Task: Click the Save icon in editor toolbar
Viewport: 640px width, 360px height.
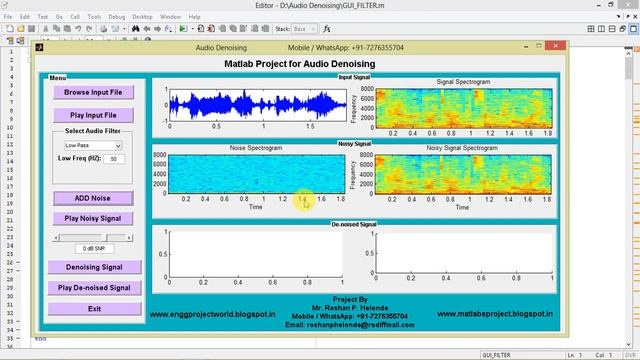Action: pyautogui.click(x=31, y=29)
